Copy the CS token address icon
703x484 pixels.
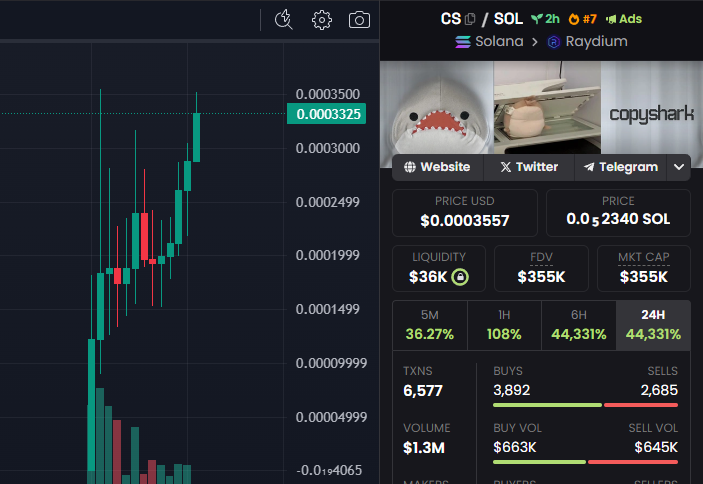[470, 19]
